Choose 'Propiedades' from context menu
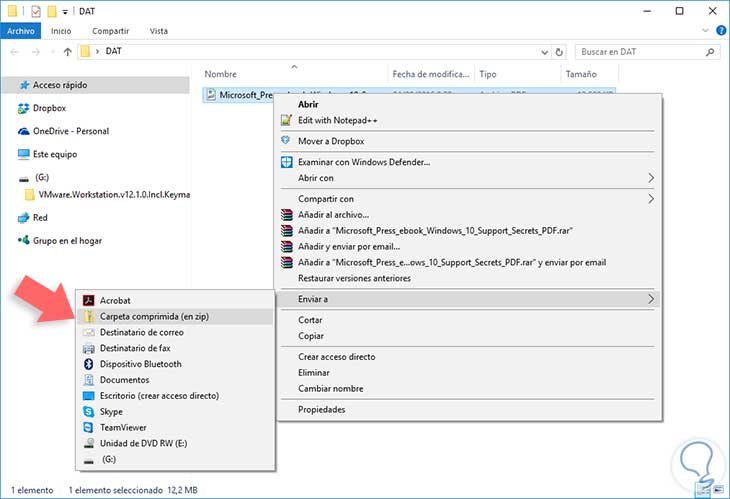The image size is (730, 499). pos(322,409)
